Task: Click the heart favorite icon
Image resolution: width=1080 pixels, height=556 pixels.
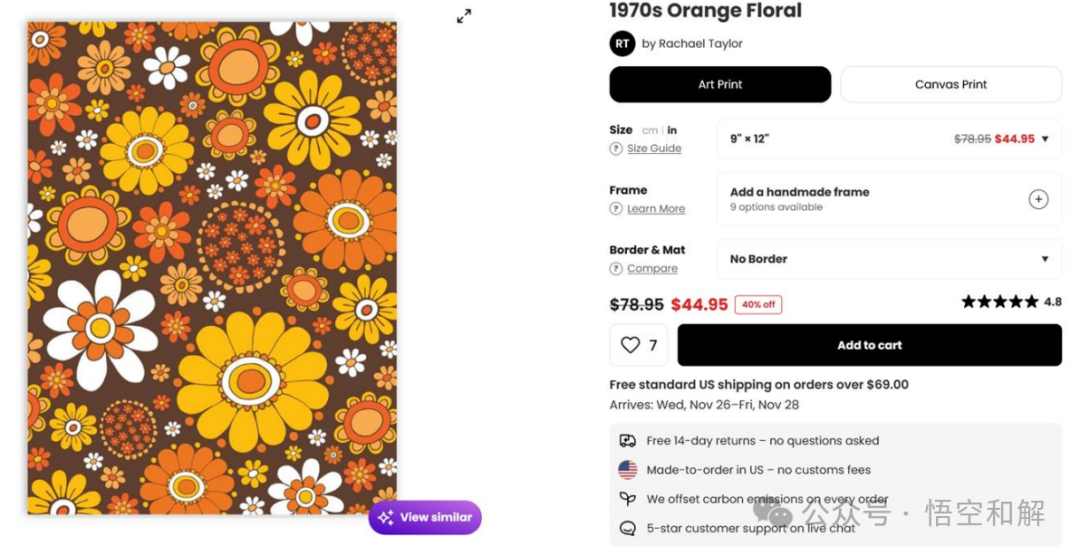Action: (x=630, y=345)
